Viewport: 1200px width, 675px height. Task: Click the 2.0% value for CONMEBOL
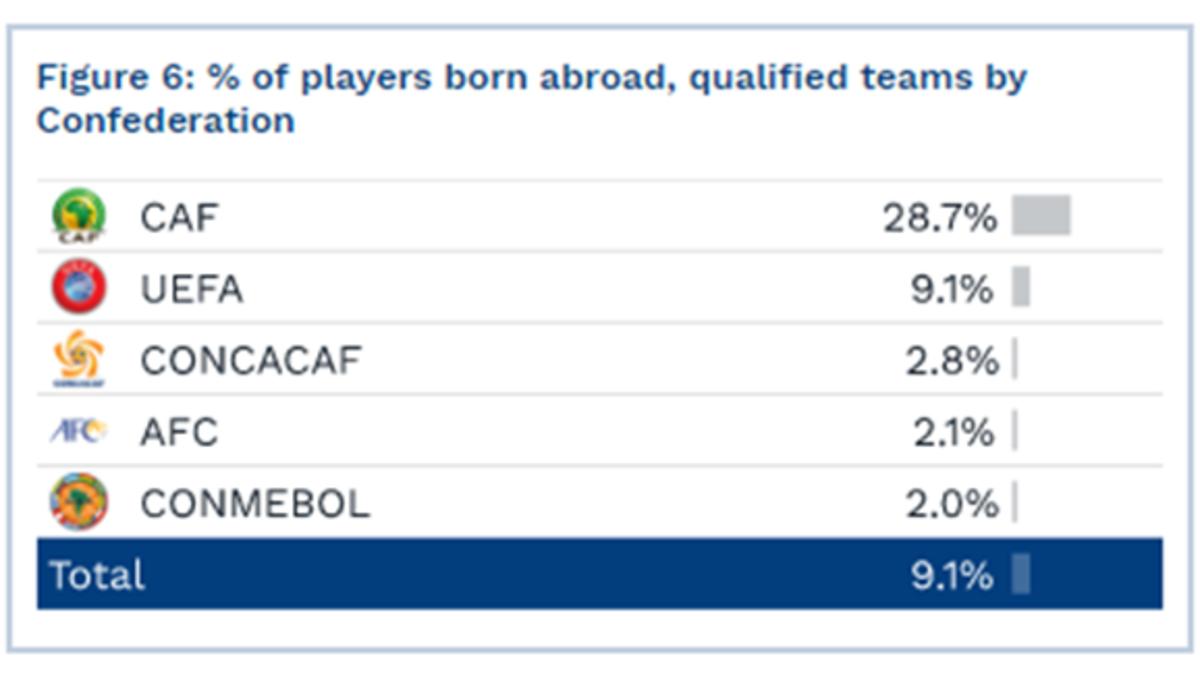coord(952,504)
